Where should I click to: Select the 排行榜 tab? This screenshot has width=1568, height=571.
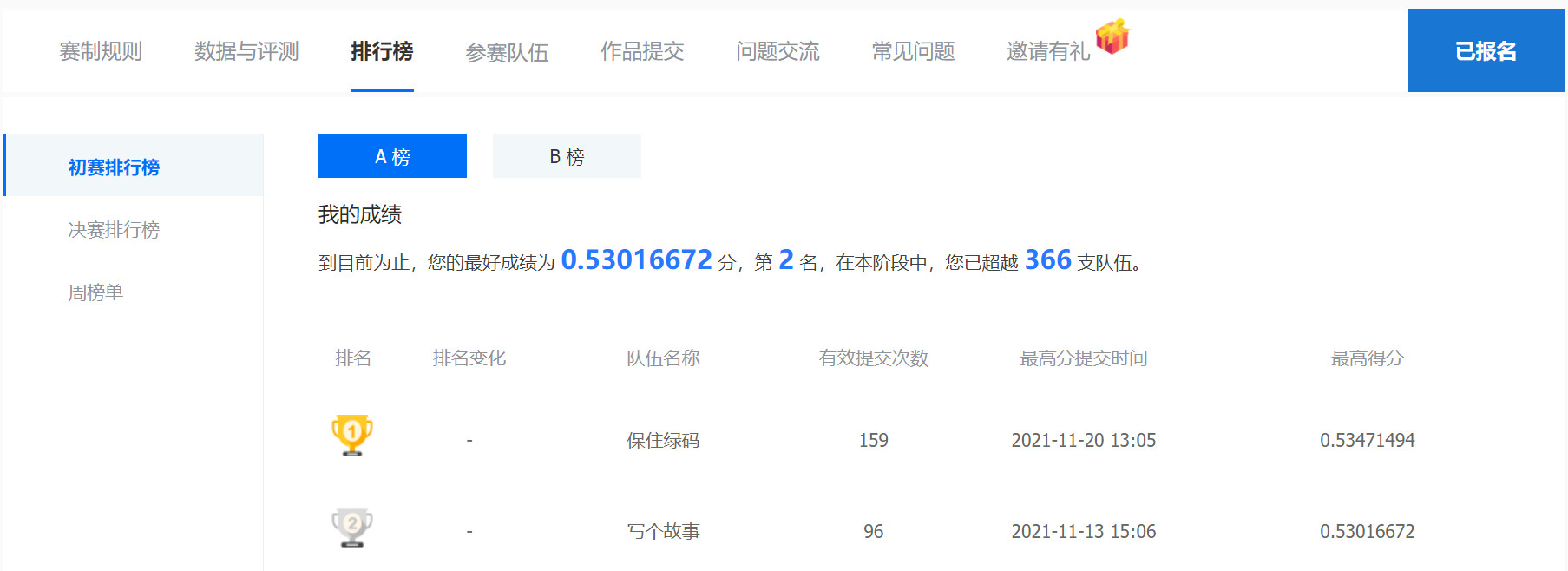382,51
